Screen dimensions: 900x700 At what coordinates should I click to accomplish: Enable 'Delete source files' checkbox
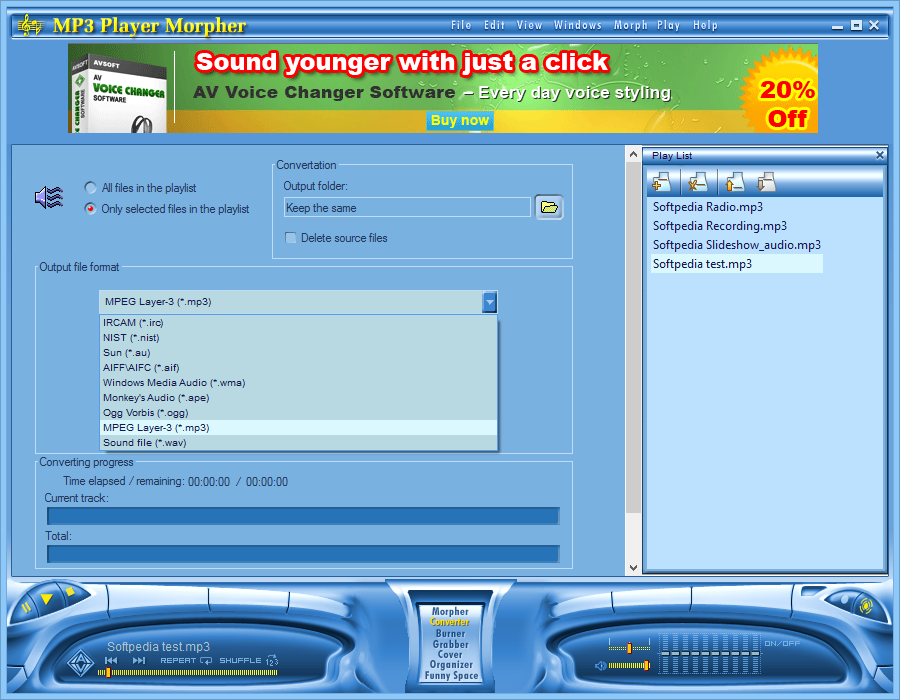(336, 238)
